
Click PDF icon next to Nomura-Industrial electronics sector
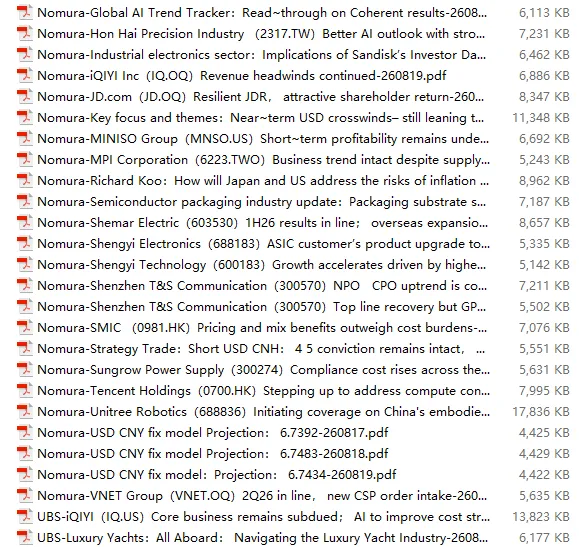tap(25, 55)
